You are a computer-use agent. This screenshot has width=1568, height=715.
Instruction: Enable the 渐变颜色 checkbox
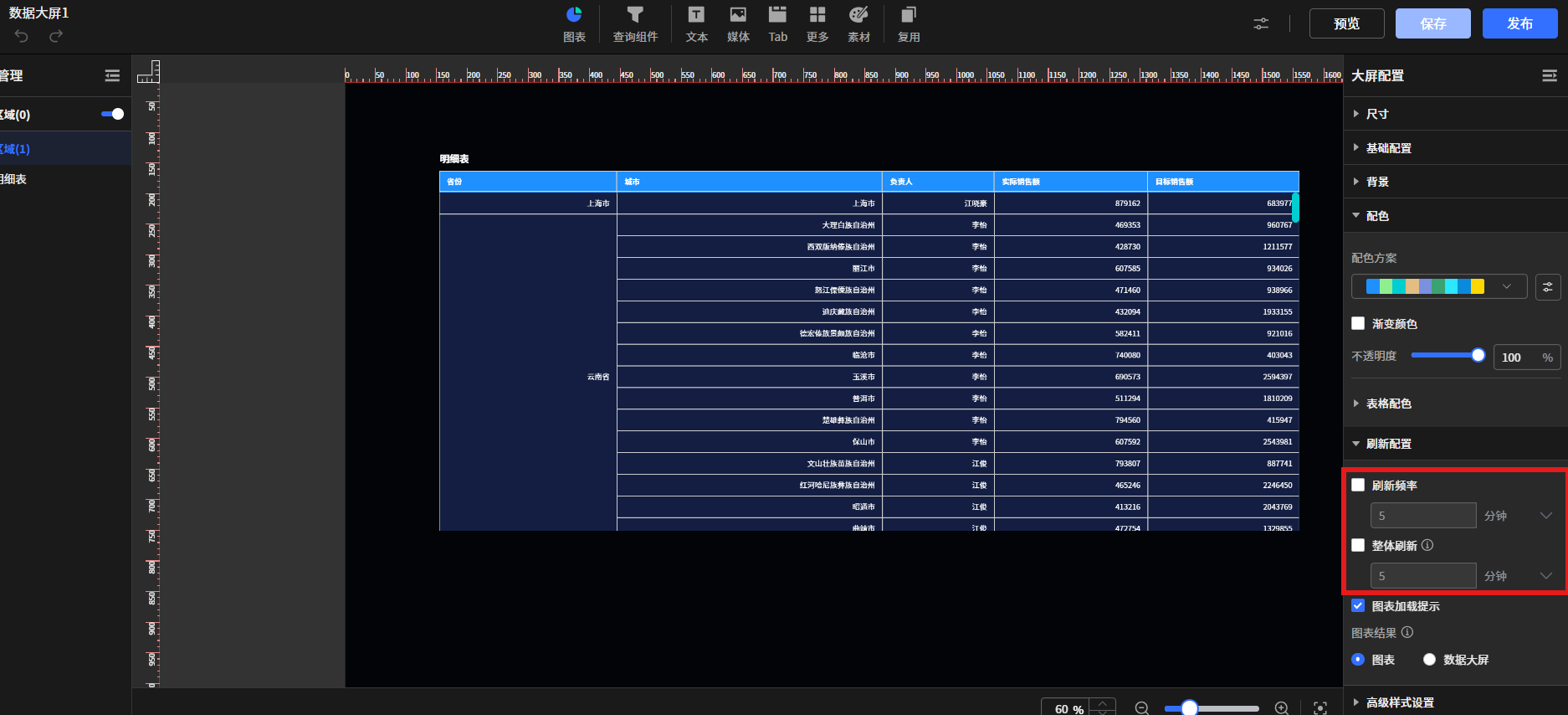click(x=1358, y=323)
